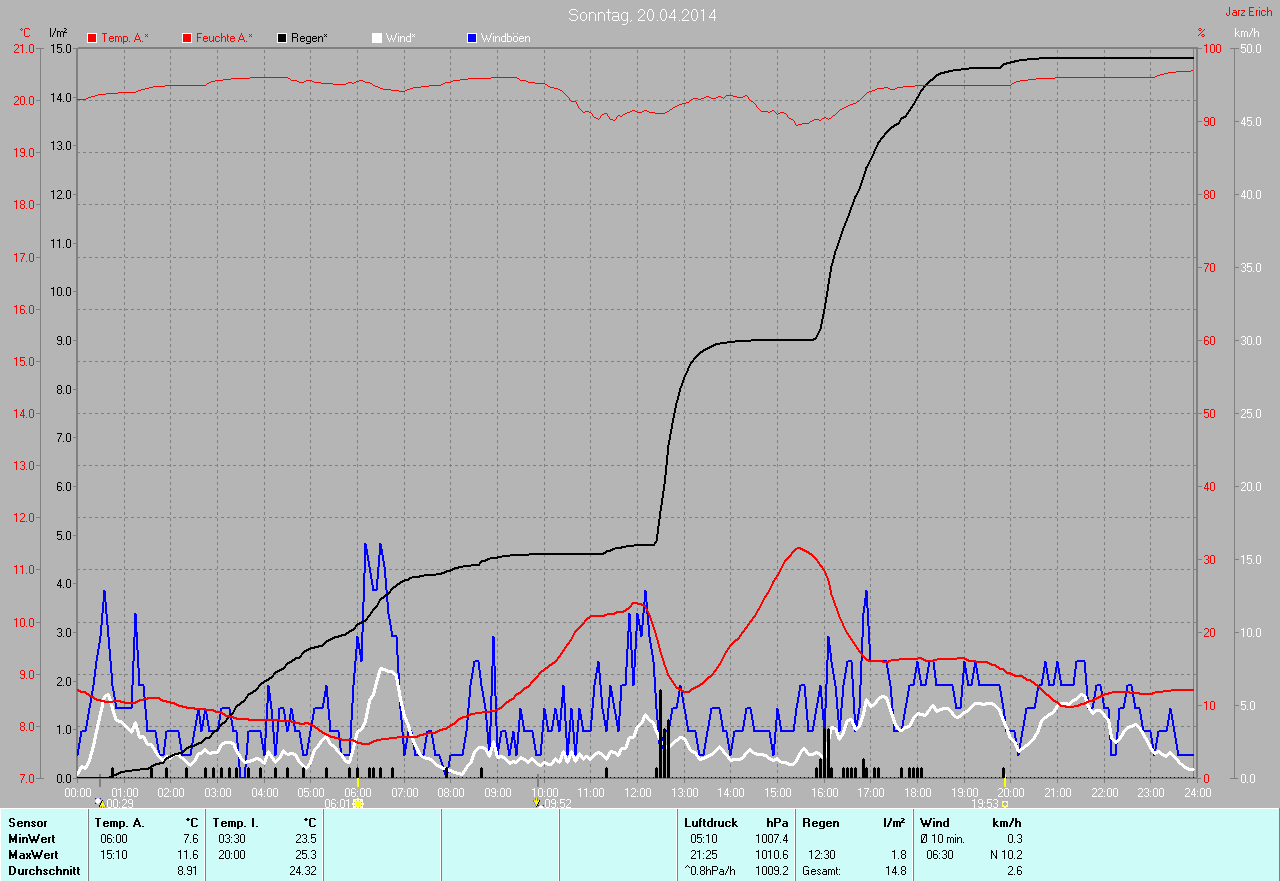Click the 'Wind' column header in the table

click(x=935, y=823)
